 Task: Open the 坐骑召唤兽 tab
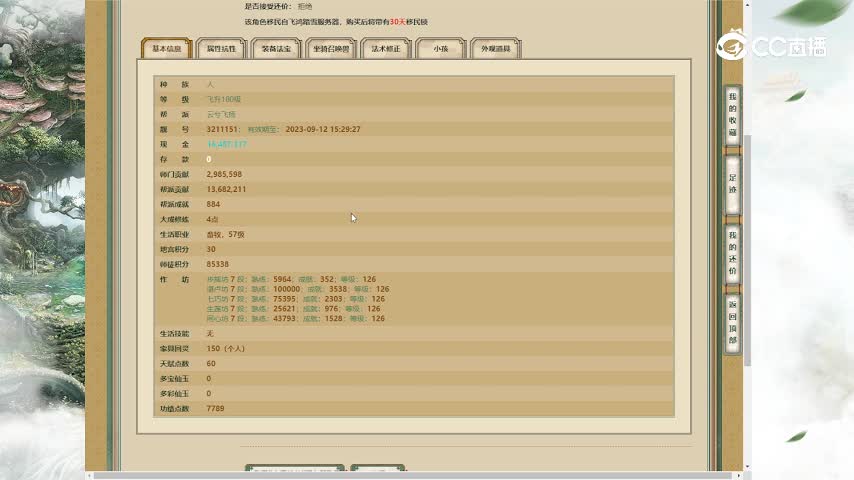pos(331,48)
